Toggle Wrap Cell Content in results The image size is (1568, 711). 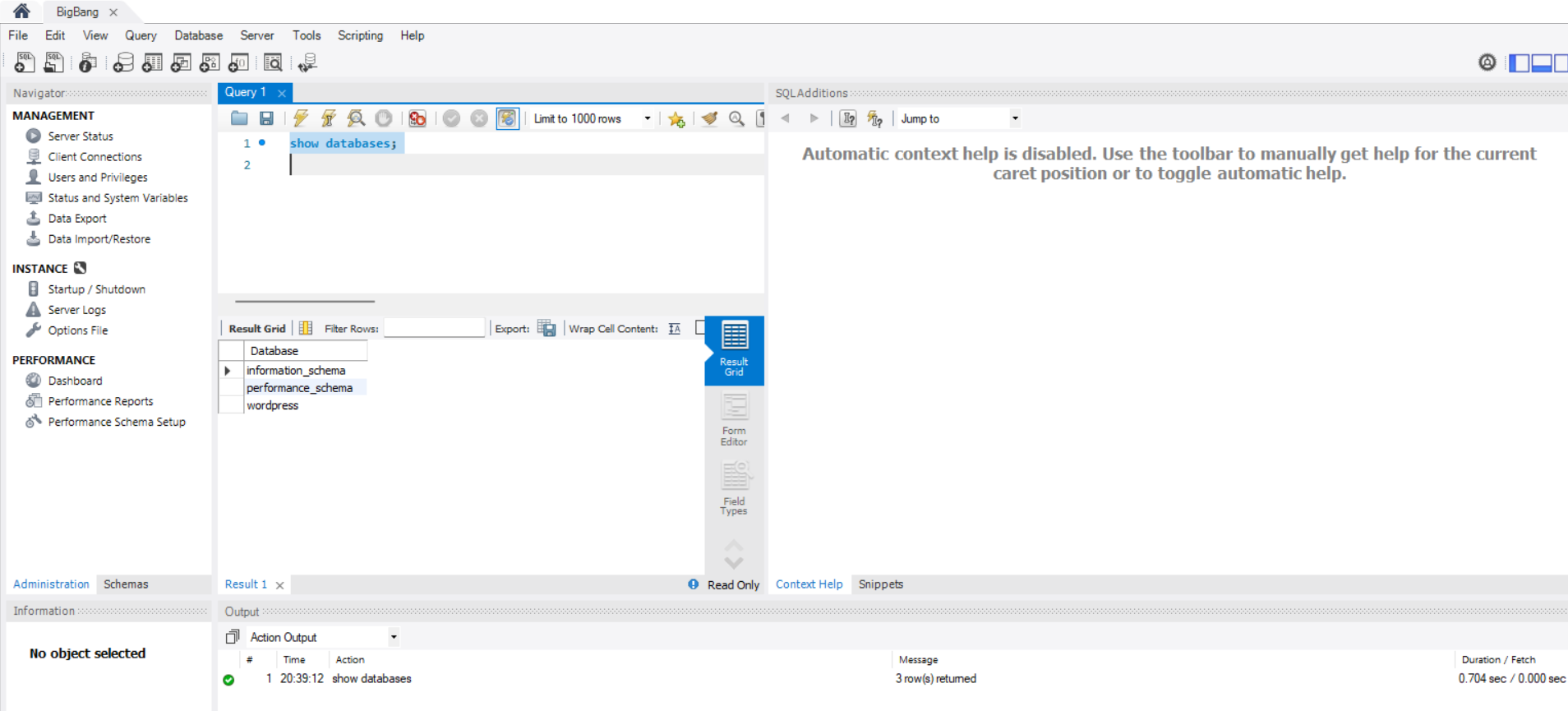pyautogui.click(x=675, y=329)
